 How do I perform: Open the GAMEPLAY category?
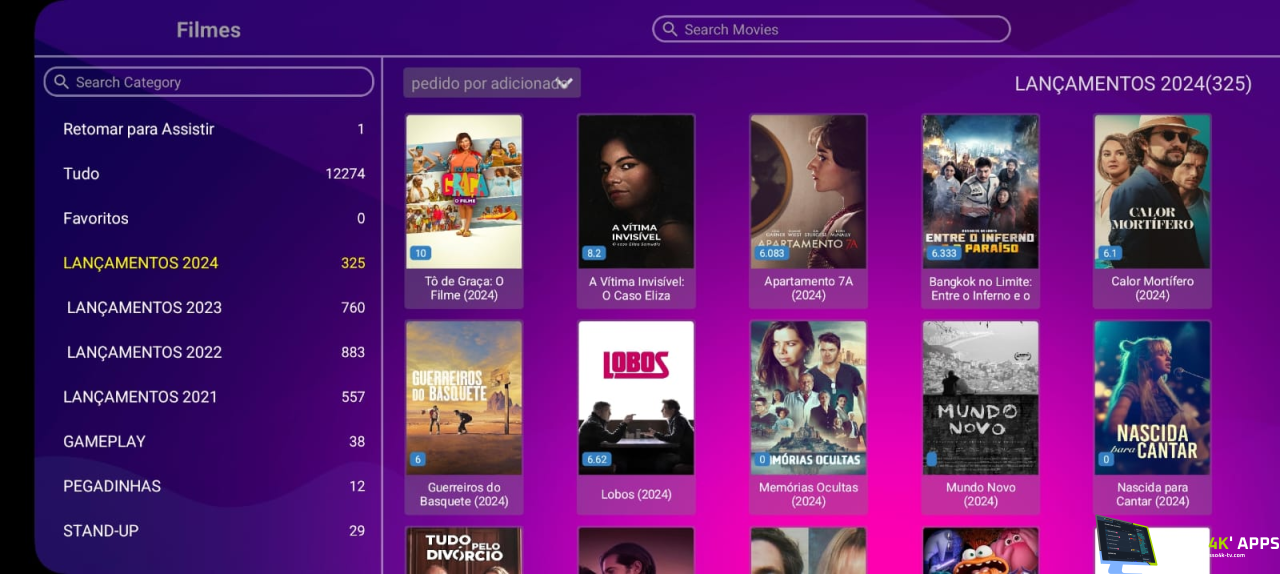(x=214, y=441)
